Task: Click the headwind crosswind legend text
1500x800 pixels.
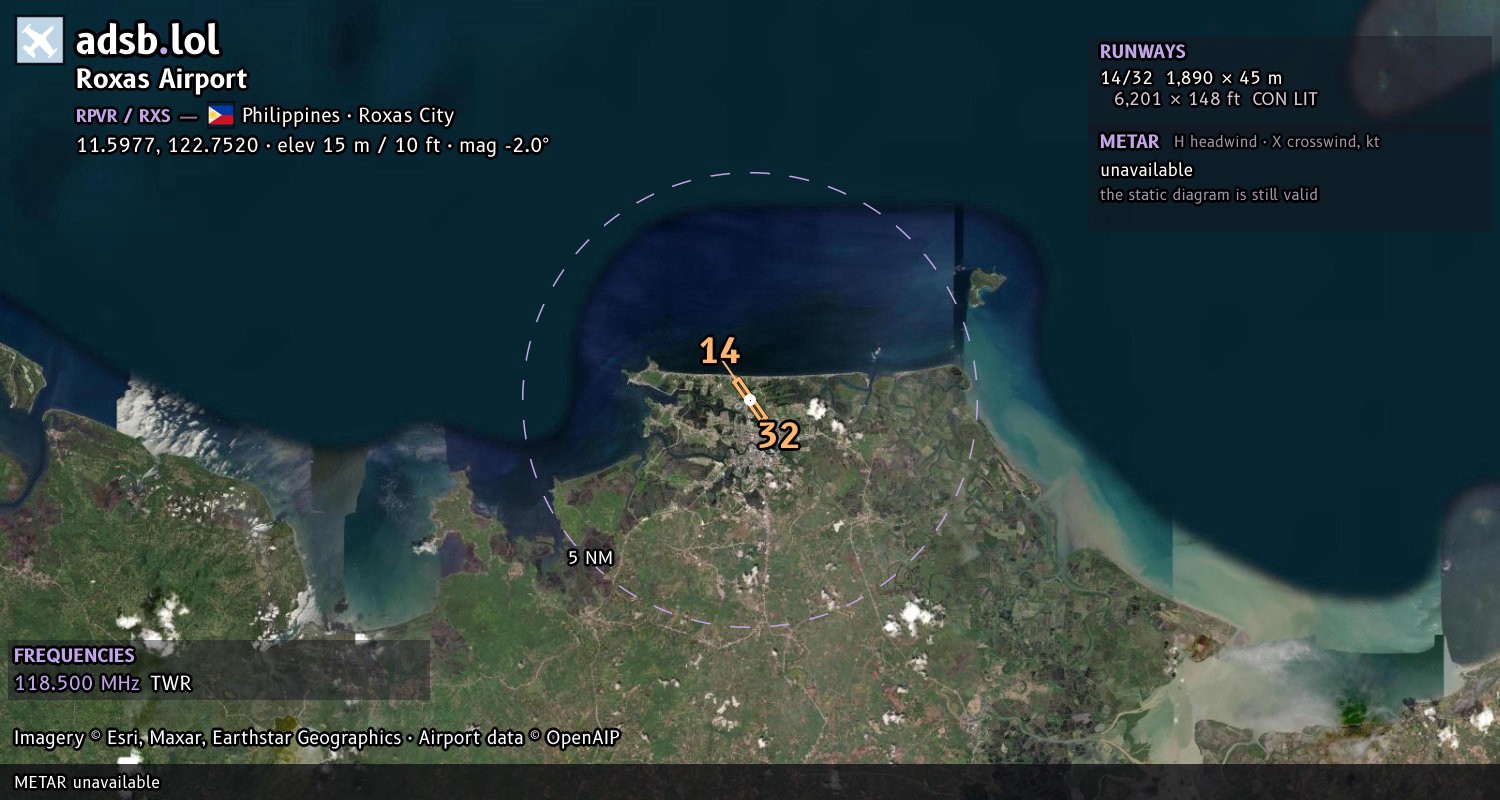Action: [x=1277, y=142]
